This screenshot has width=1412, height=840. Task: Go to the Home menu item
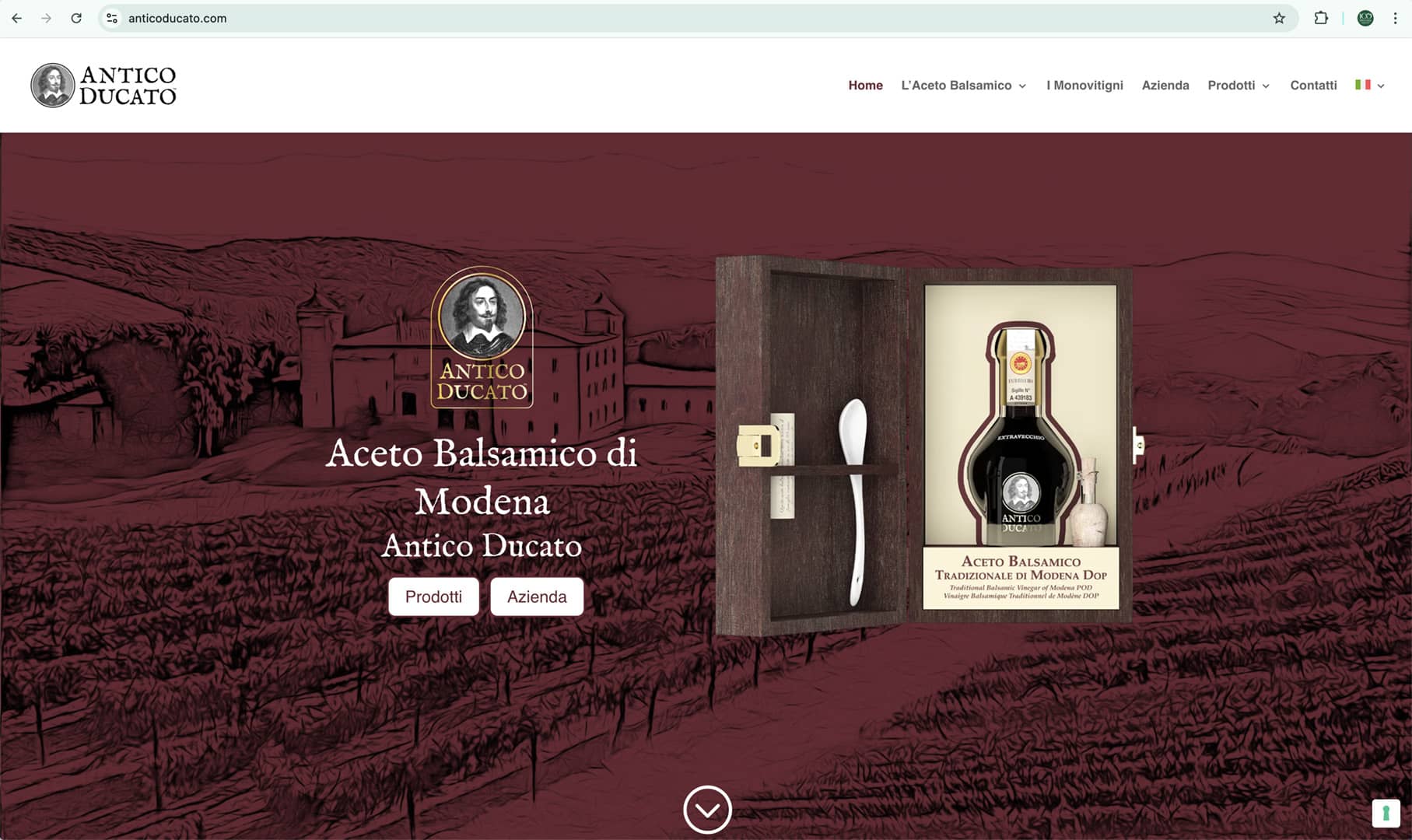click(x=865, y=86)
